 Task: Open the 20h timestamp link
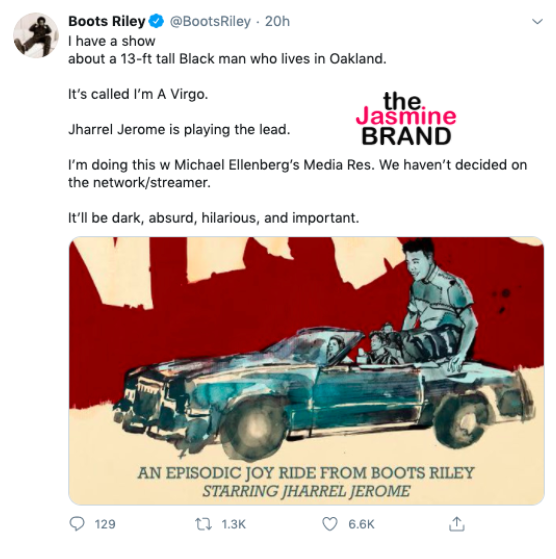coord(277,21)
